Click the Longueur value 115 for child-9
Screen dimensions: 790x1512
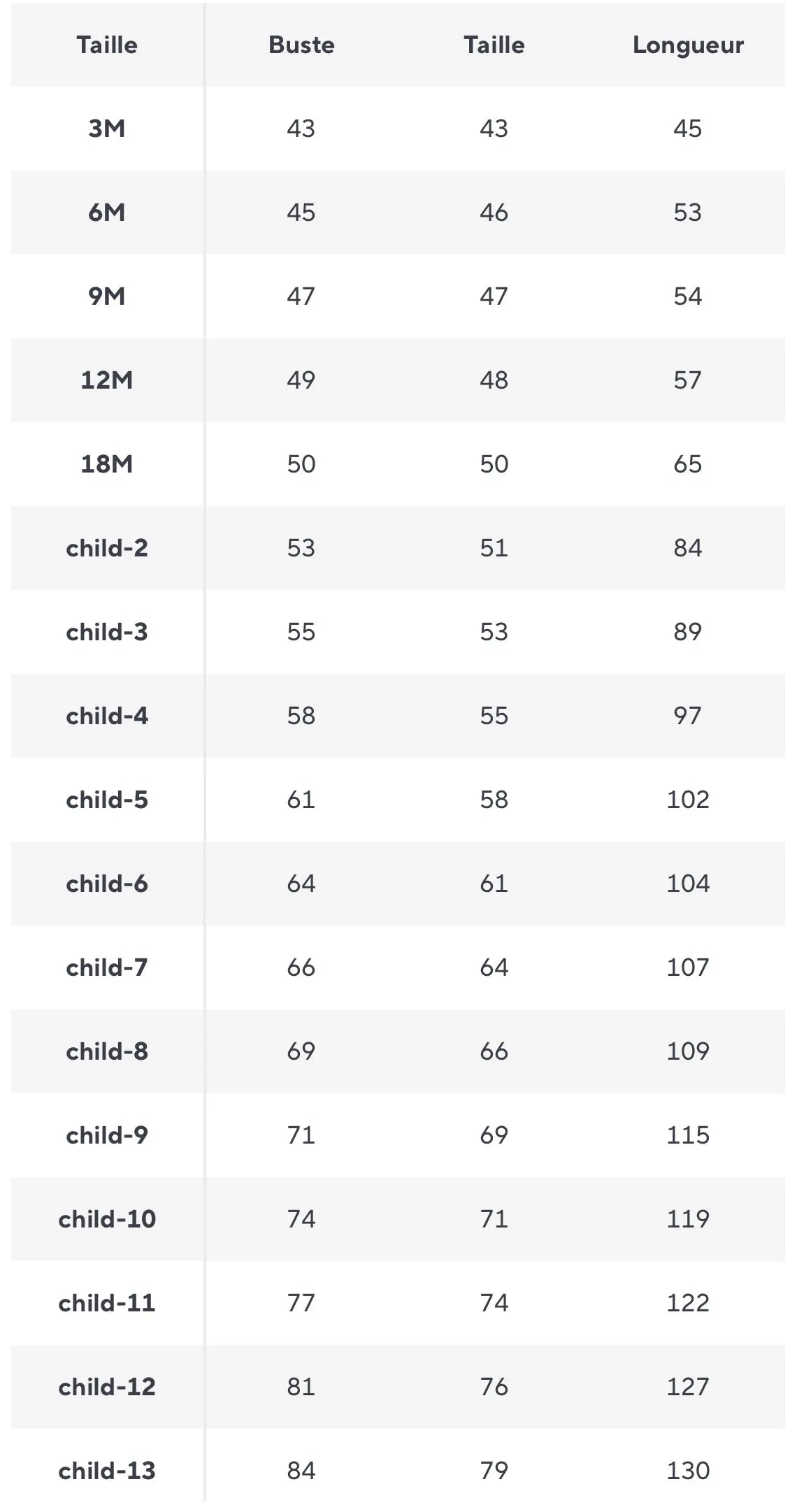pos(688,1135)
